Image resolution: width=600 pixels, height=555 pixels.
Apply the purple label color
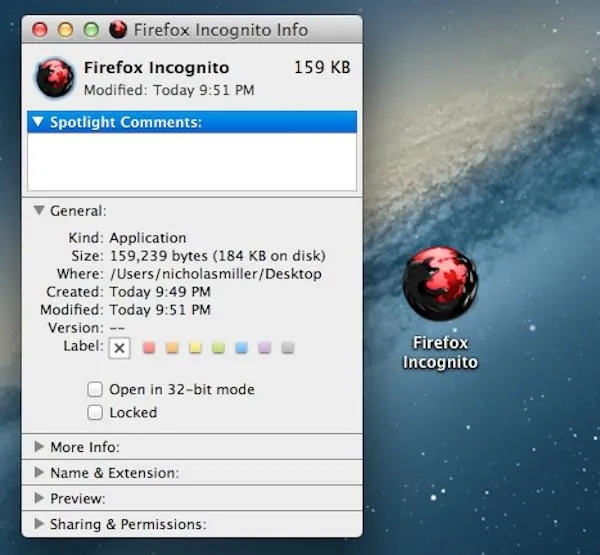[264, 348]
